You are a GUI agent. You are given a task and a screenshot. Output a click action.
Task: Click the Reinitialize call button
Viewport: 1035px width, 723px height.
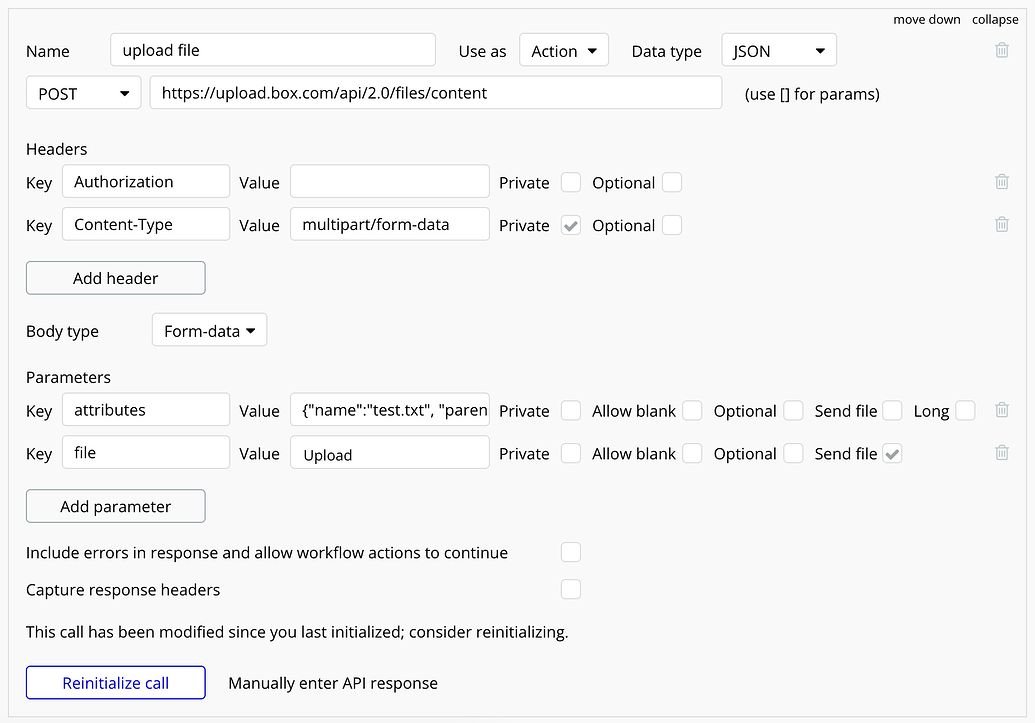(x=116, y=683)
